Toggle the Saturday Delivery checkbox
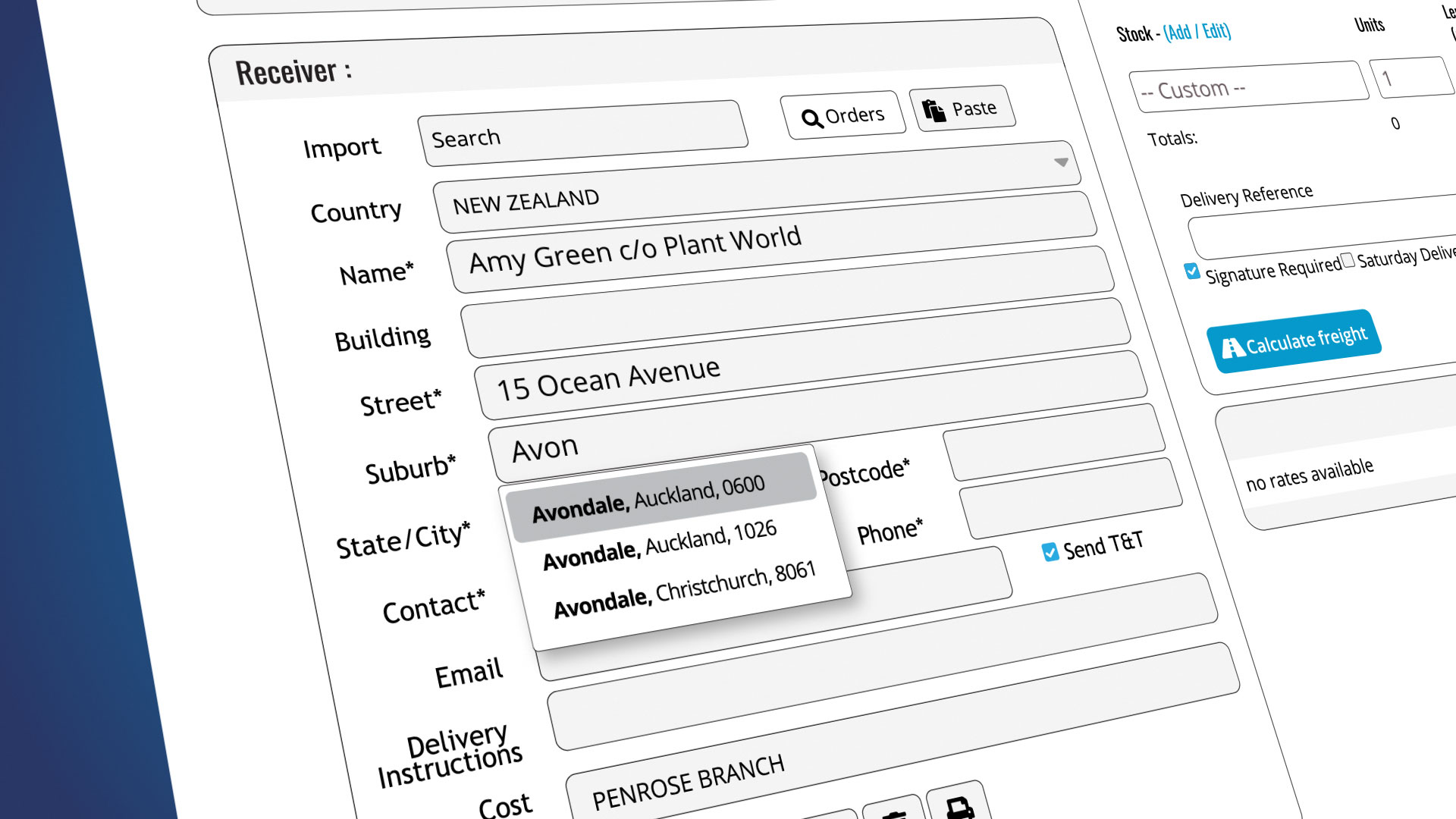The image size is (1456, 819). click(x=1348, y=261)
